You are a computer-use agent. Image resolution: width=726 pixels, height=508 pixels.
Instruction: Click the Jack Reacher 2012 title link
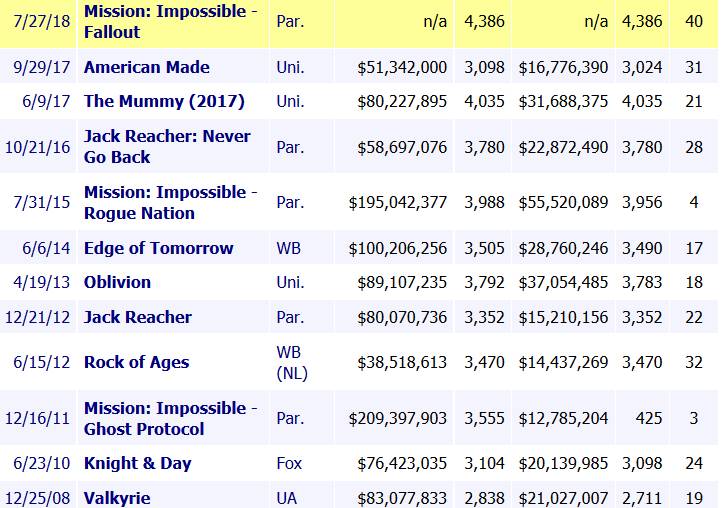(137, 317)
